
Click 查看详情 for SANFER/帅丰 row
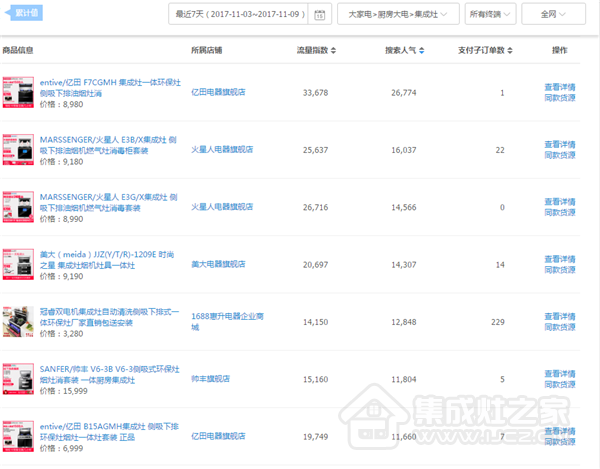560,374
